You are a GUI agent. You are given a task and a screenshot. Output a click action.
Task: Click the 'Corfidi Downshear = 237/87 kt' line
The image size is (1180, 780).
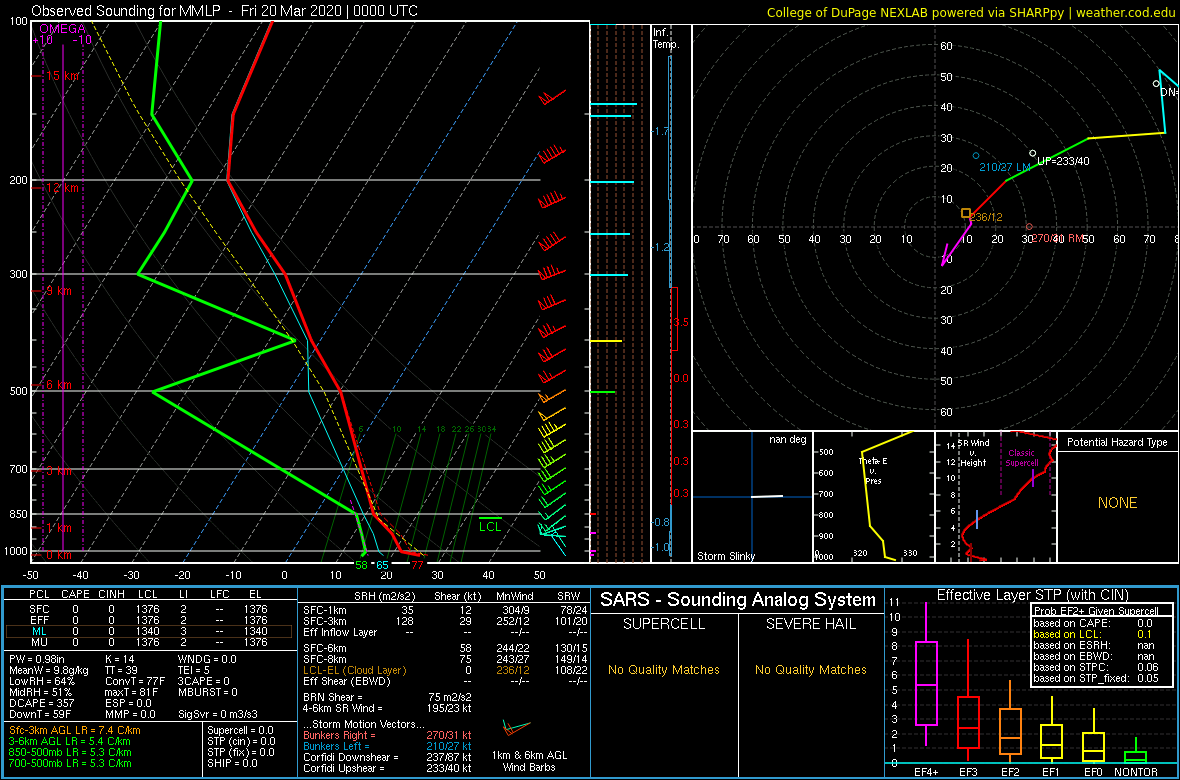tap(387, 757)
